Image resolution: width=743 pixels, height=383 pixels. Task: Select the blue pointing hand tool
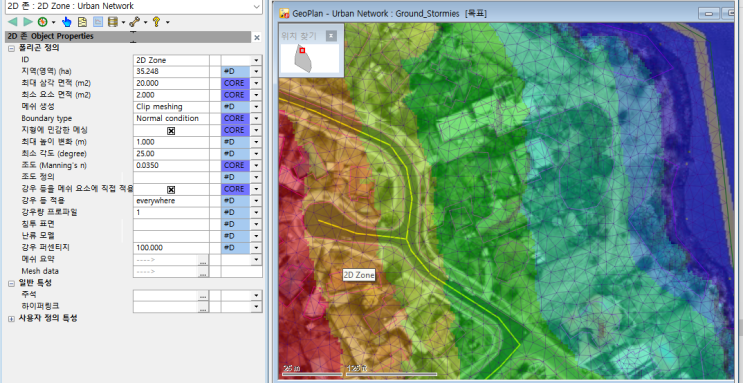point(67,22)
